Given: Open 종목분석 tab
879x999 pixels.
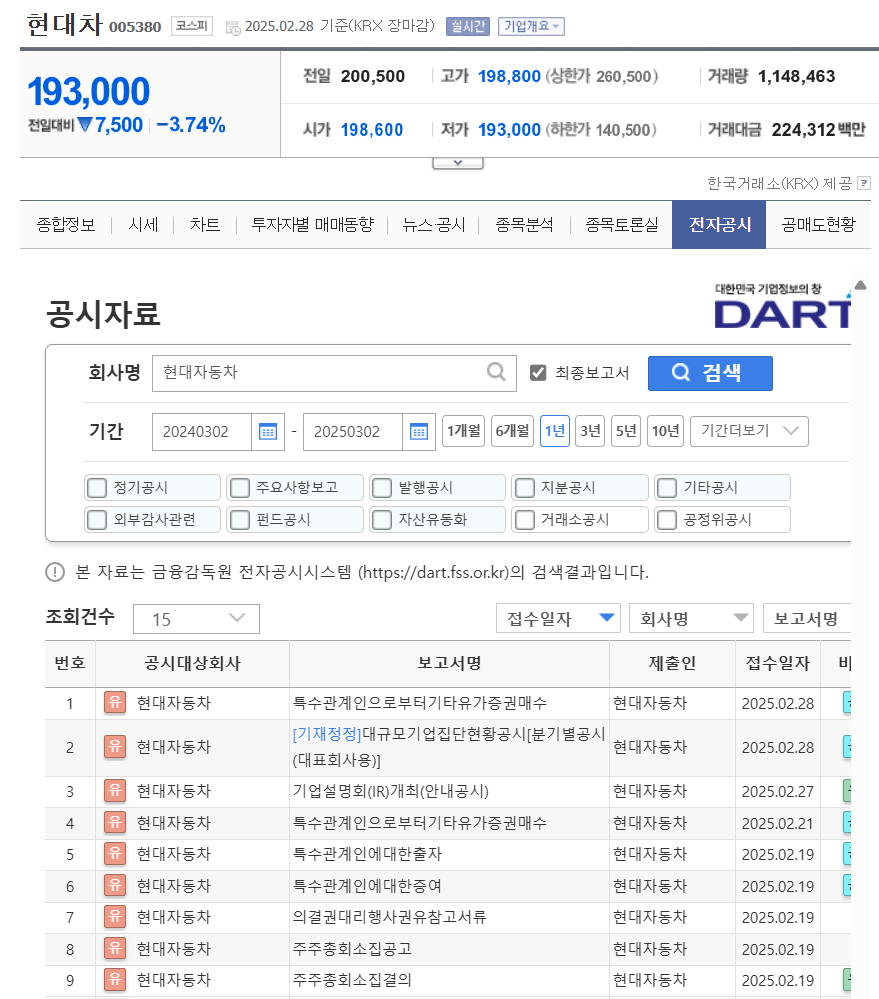Looking at the screenshot, I should (x=524, y=224).
